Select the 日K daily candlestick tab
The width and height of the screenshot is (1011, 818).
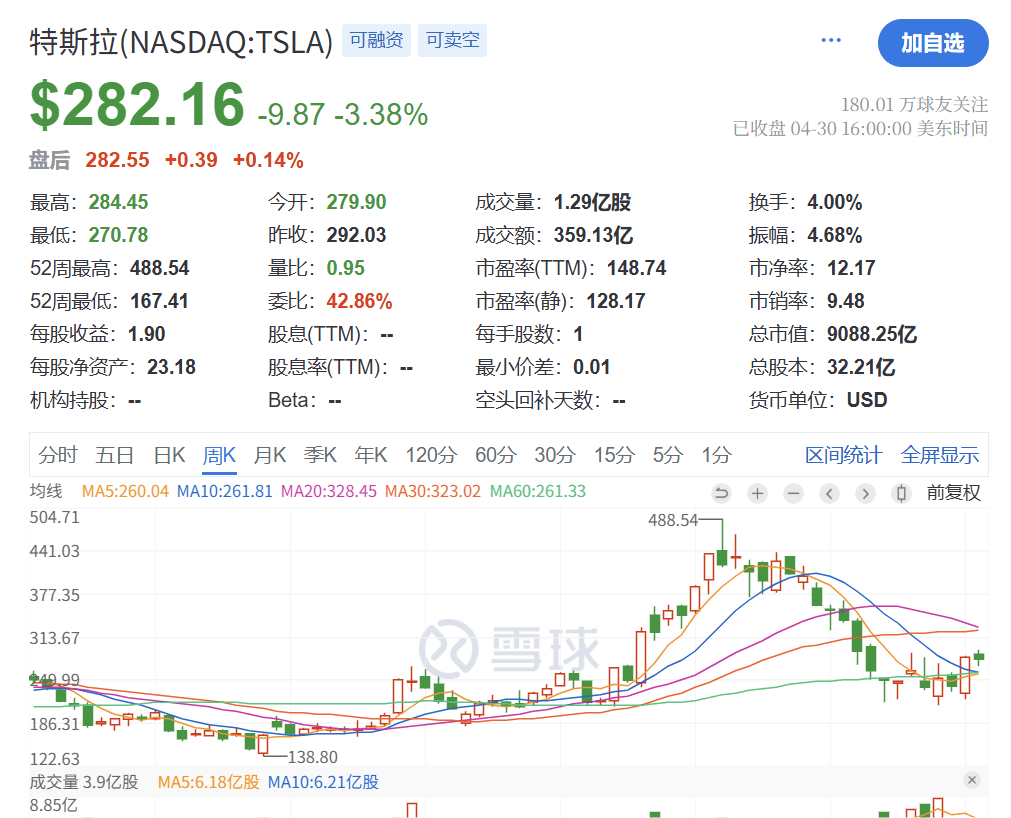tap(170, 455)
